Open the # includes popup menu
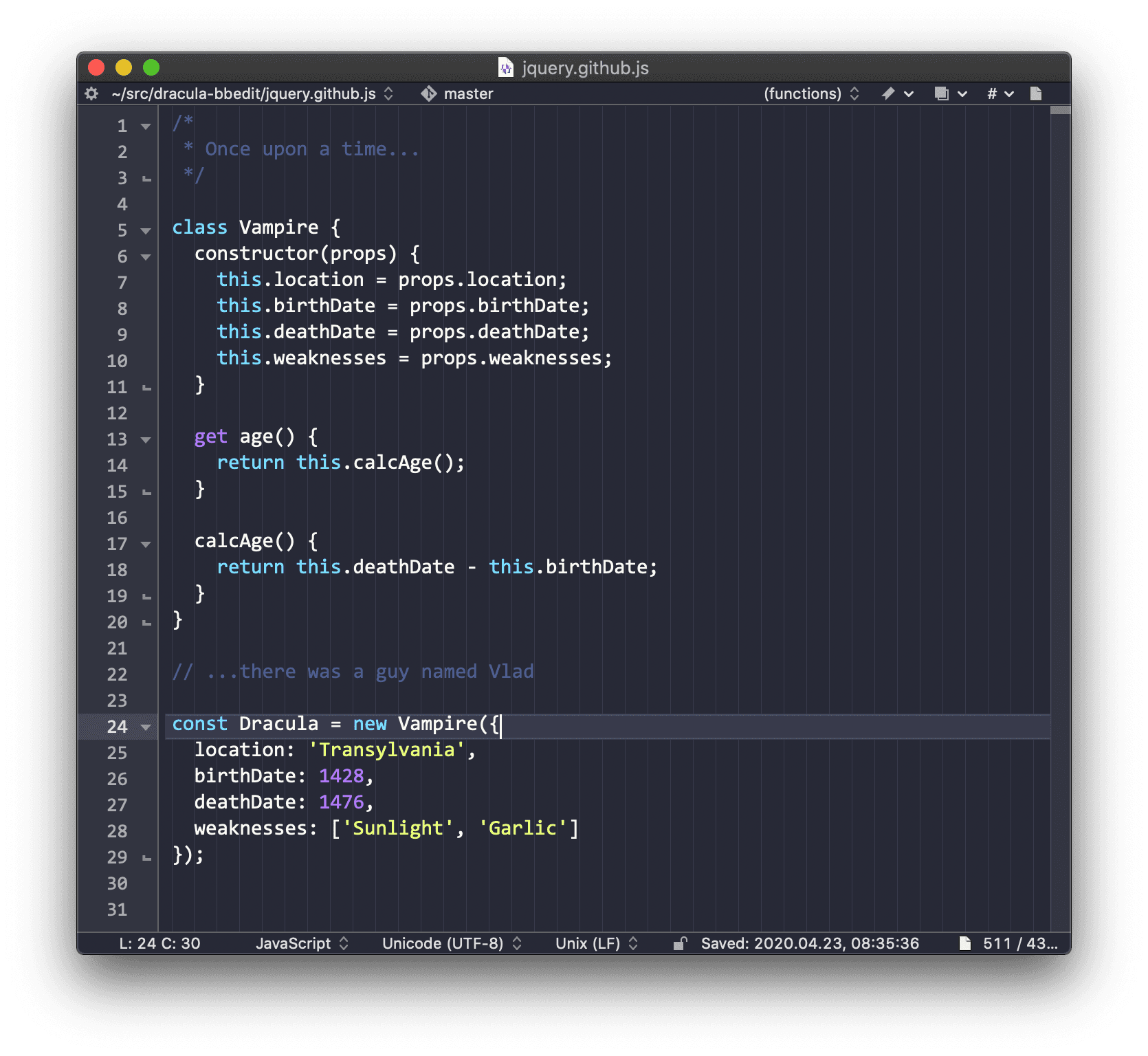This screenshot has width=1148, height=1056. 1000,93
